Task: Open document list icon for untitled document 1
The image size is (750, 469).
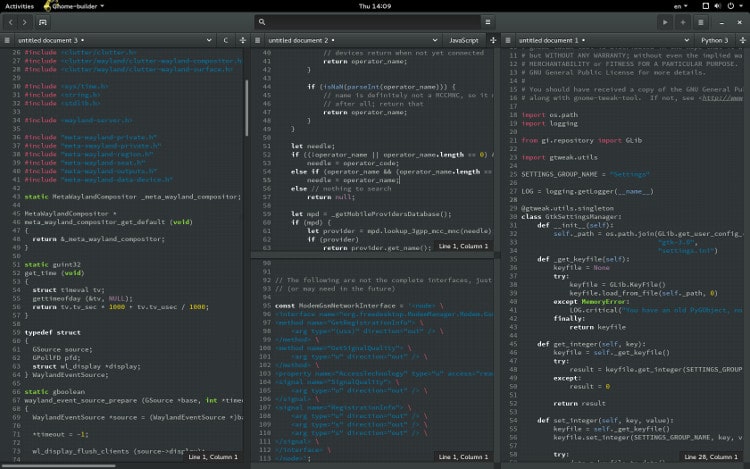Action: click(508, 40)
